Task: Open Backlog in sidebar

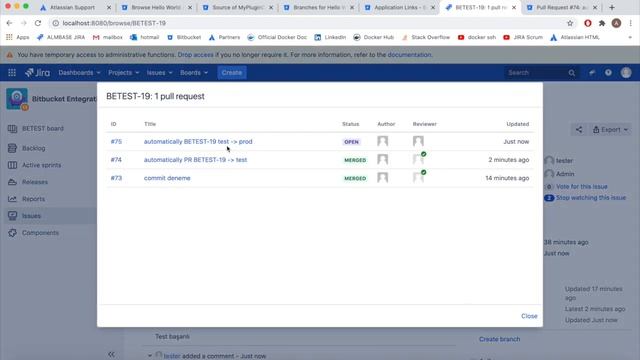Action: click(x=33, y=148)
